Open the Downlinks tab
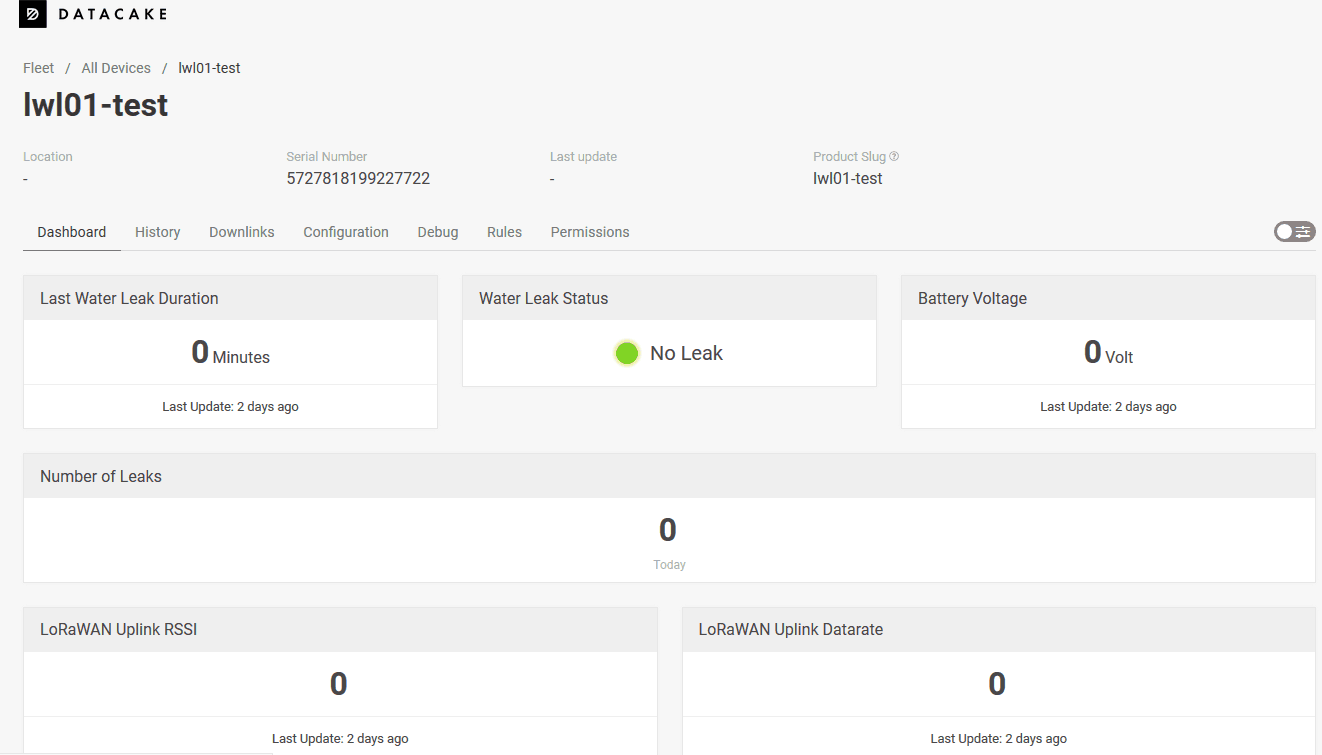 [242, 232]
